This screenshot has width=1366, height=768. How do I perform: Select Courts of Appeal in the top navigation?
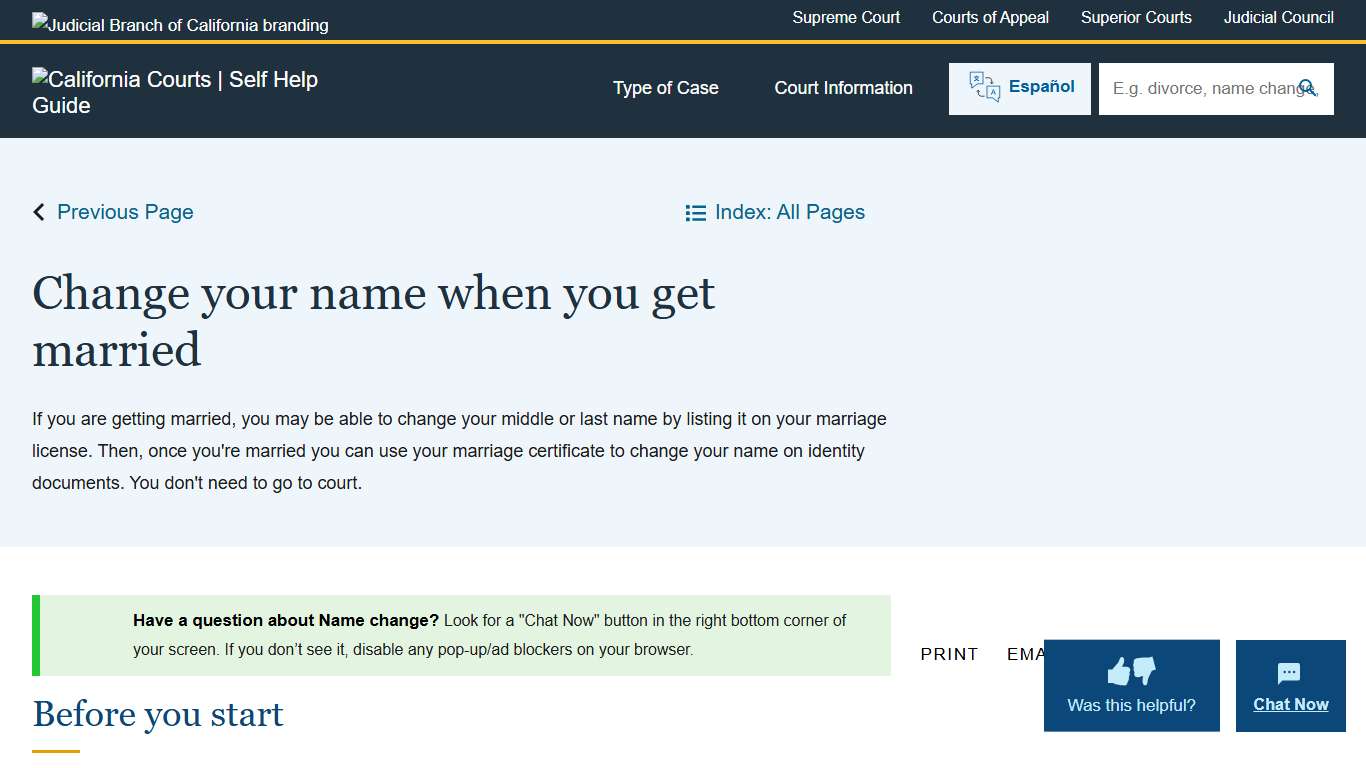coord(990,17)
